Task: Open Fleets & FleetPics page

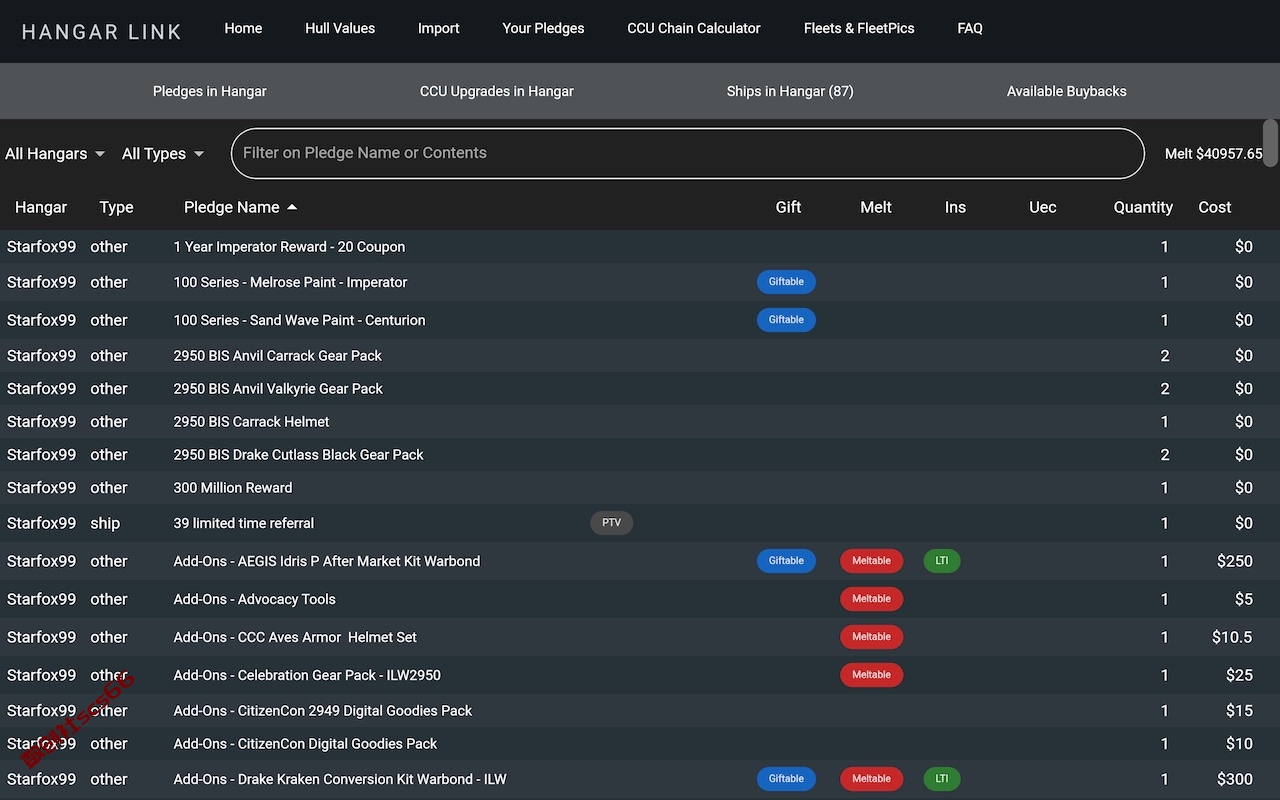Action: click(x=859, y=28)
